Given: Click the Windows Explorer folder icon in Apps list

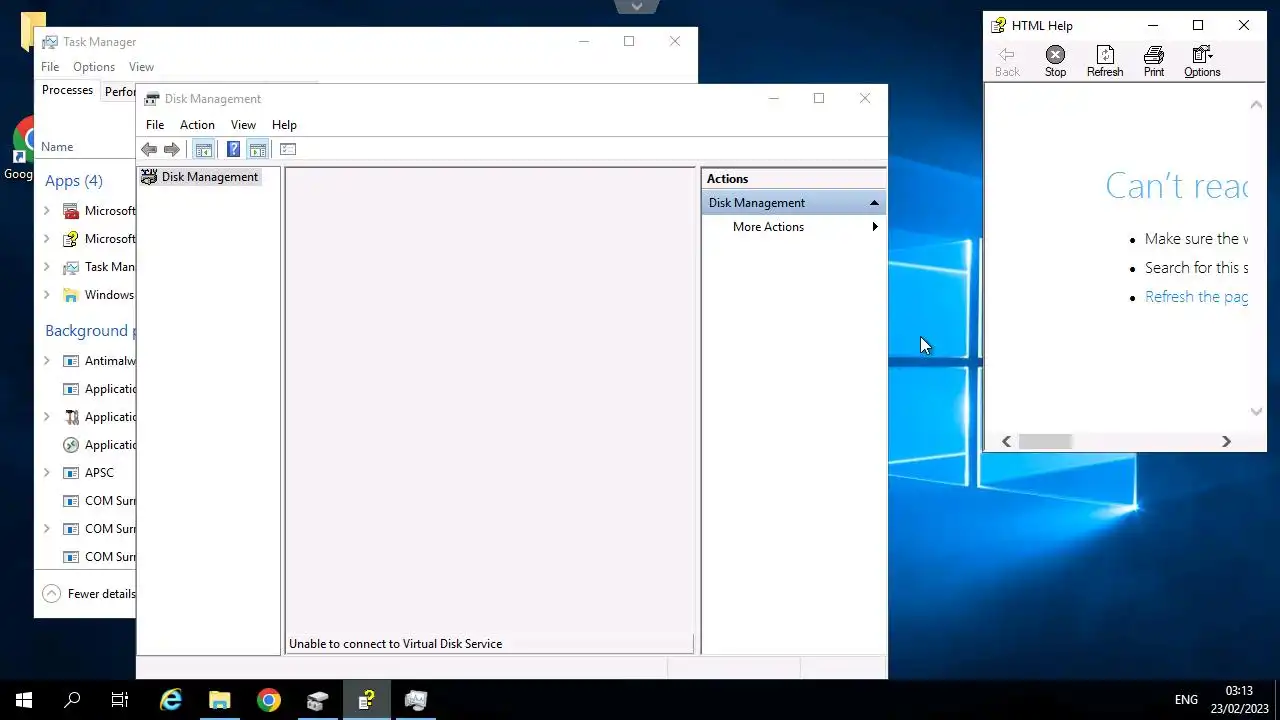Looking at the screenshot, I should [71, 295].
